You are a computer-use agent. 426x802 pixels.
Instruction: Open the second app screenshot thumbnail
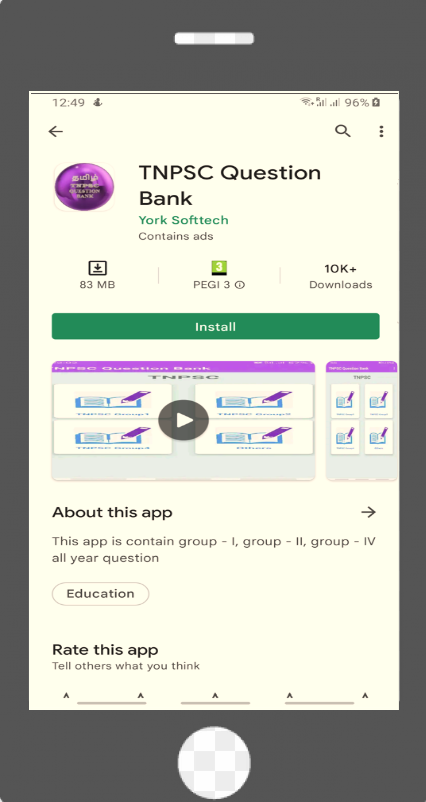[x=362, y=420]
